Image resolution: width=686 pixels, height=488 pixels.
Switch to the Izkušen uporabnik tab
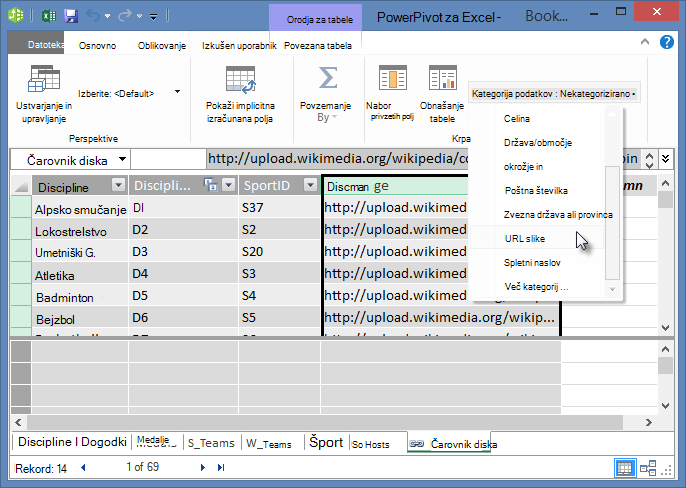click(239, 46)
